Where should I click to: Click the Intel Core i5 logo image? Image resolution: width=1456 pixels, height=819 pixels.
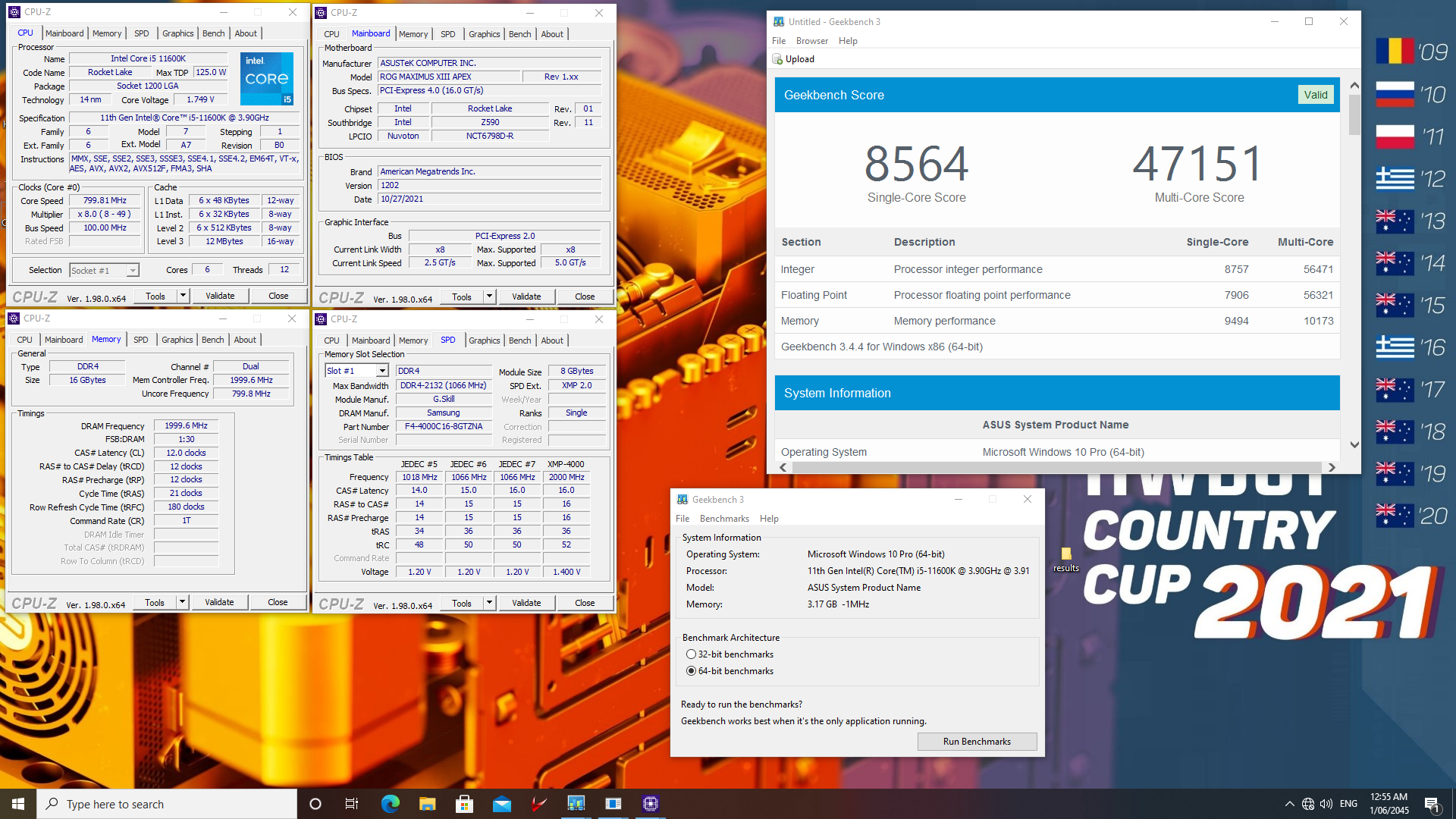coord(267,78)
